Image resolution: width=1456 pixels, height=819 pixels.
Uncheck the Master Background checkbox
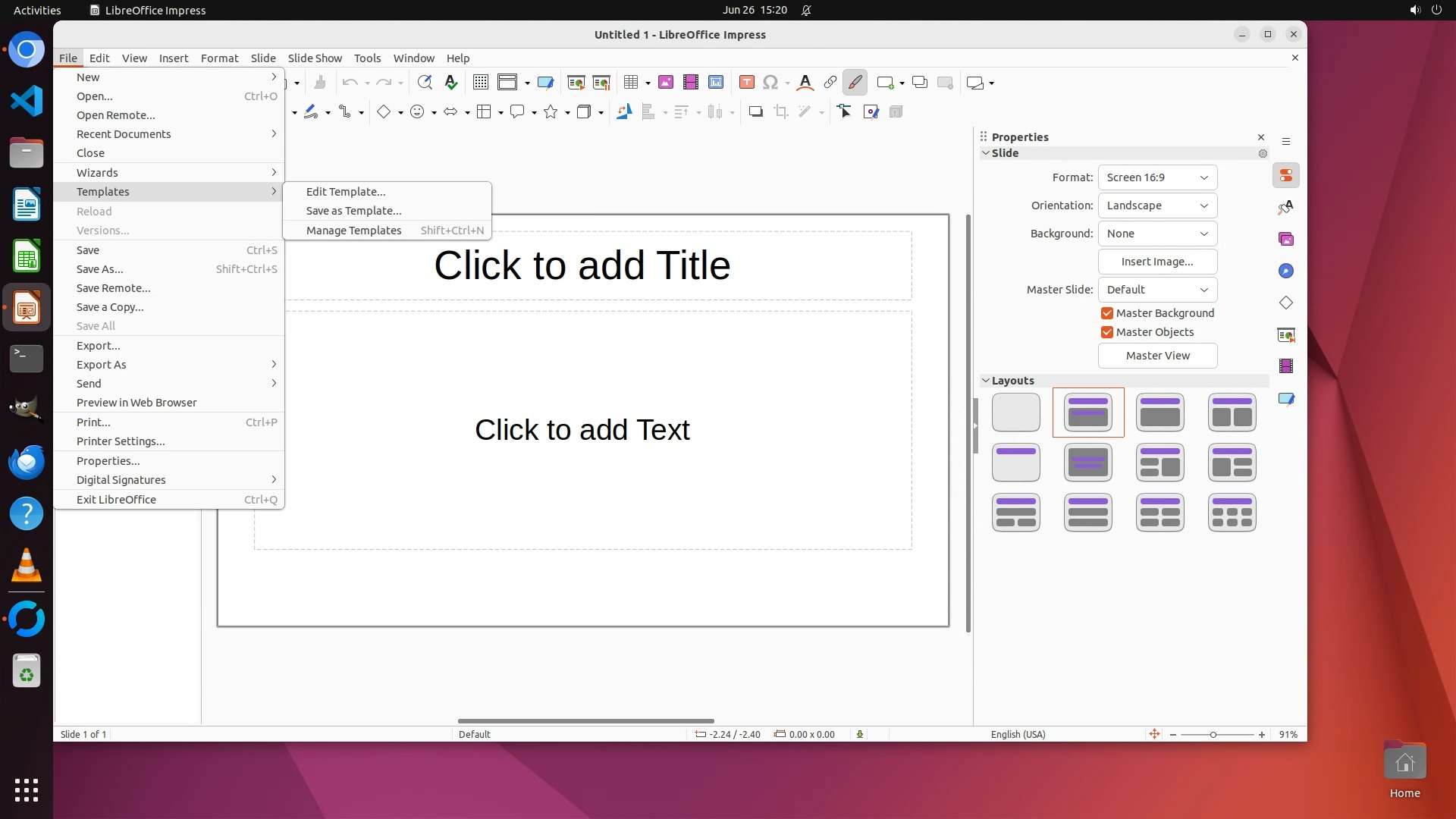[1107, 313]
